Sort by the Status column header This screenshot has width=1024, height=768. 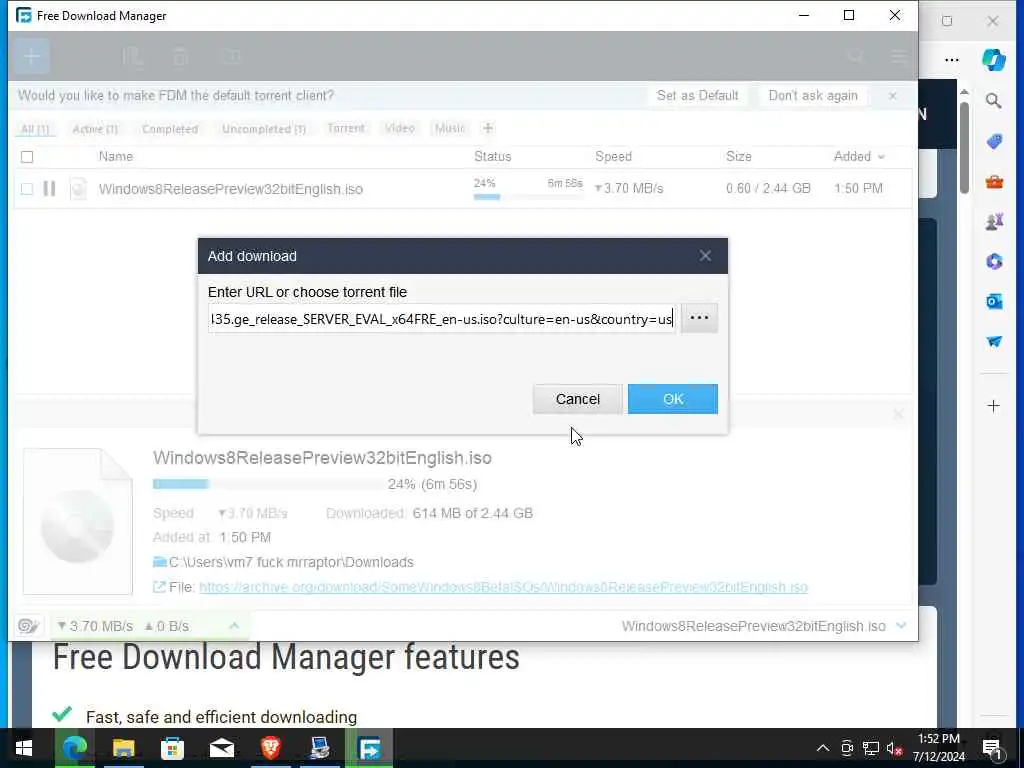pos(492,157)
